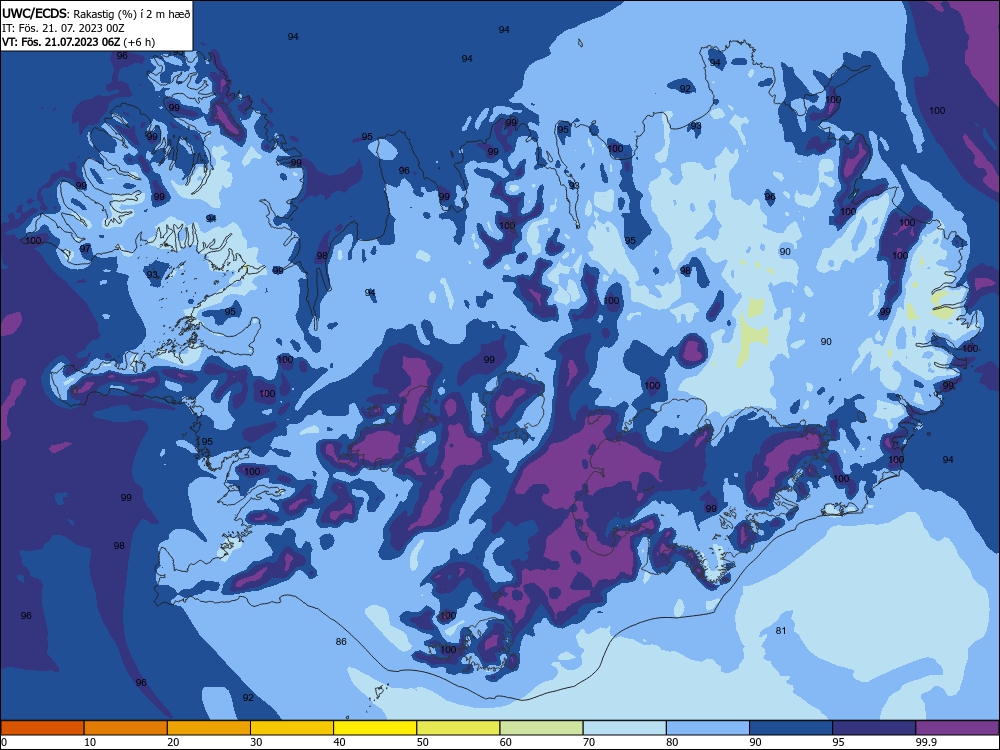Pick the 95–99.9 dark navy legend swatch
The height and width of the screenshot is (750, 1000).
pyautogui.click(x=874, y=728)
